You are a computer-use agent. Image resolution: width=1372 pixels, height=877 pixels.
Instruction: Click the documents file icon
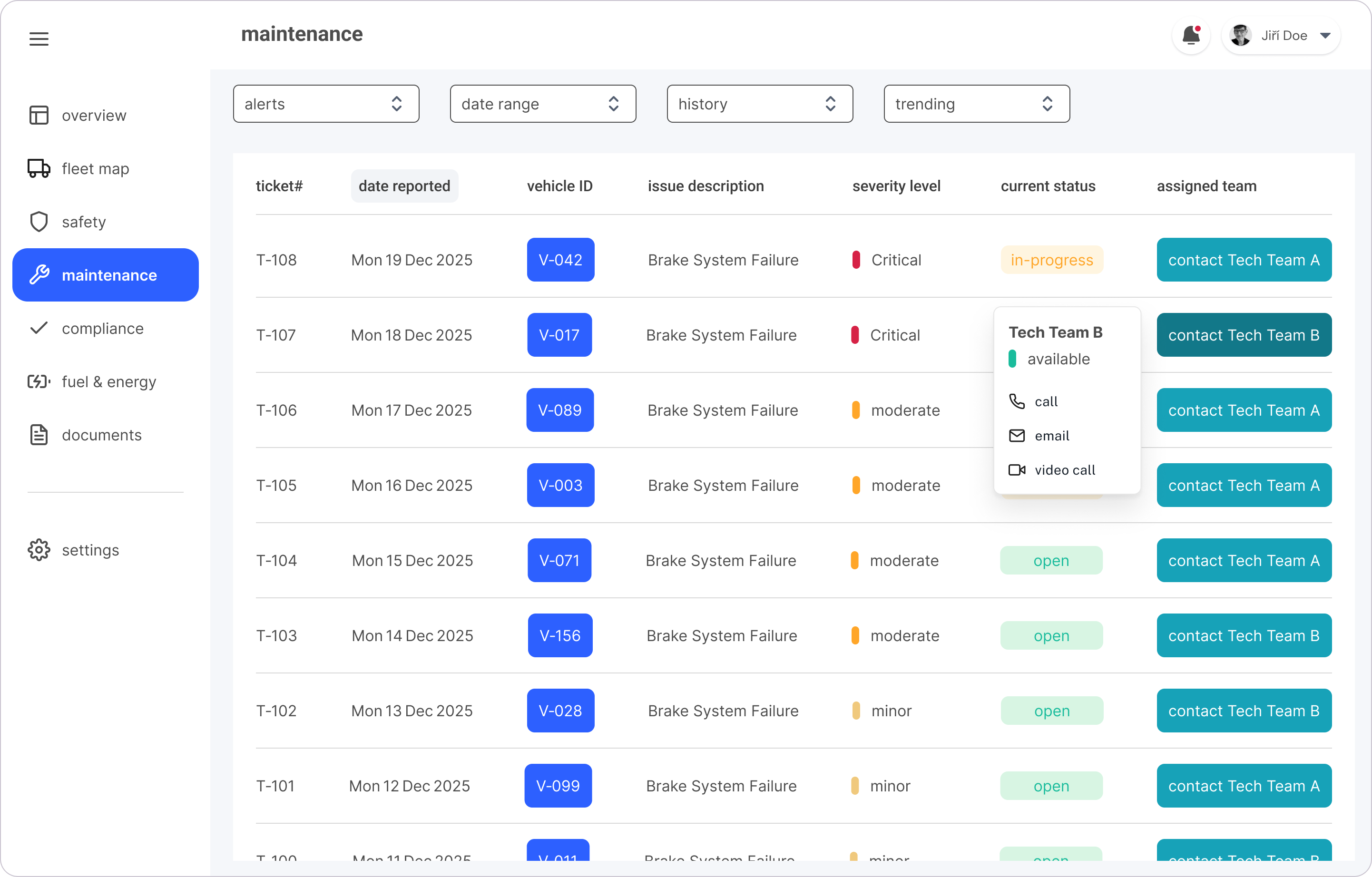(39, 435)
